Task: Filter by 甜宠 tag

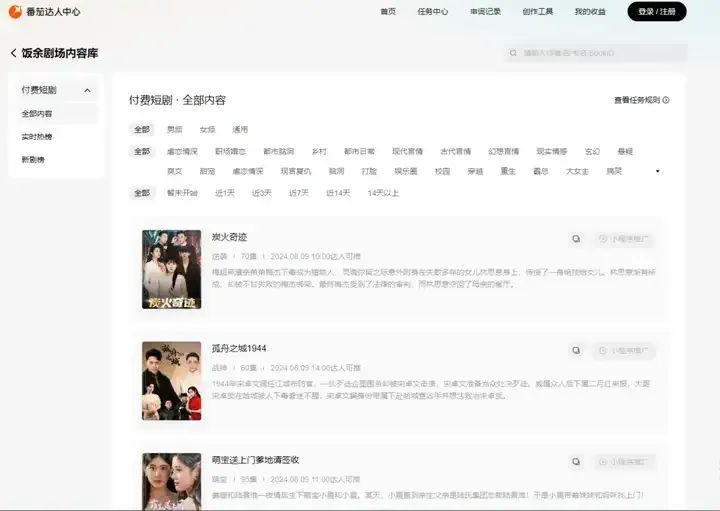Action: coord(208,171)
